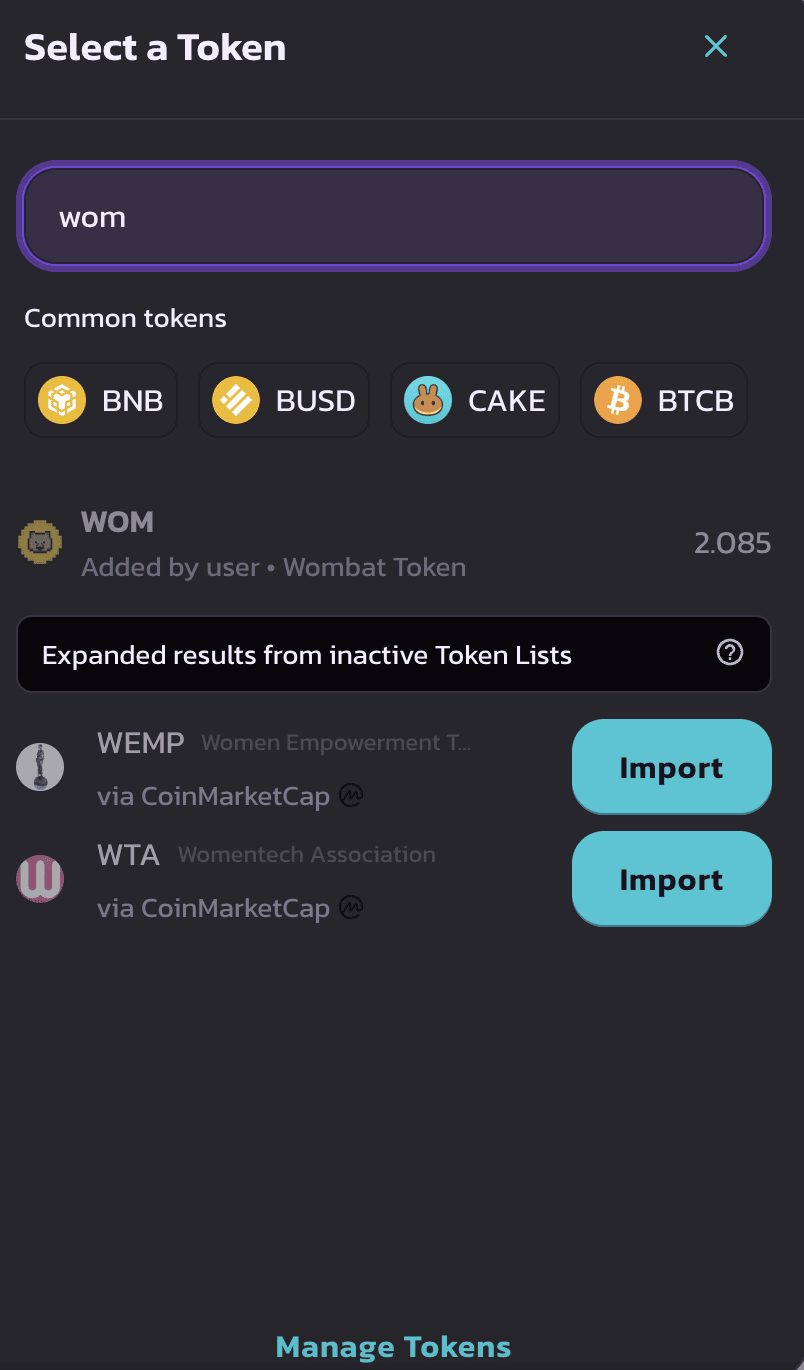Click the BNB coin icon
The image size is (804, 1370).
[x=62, y=401]
